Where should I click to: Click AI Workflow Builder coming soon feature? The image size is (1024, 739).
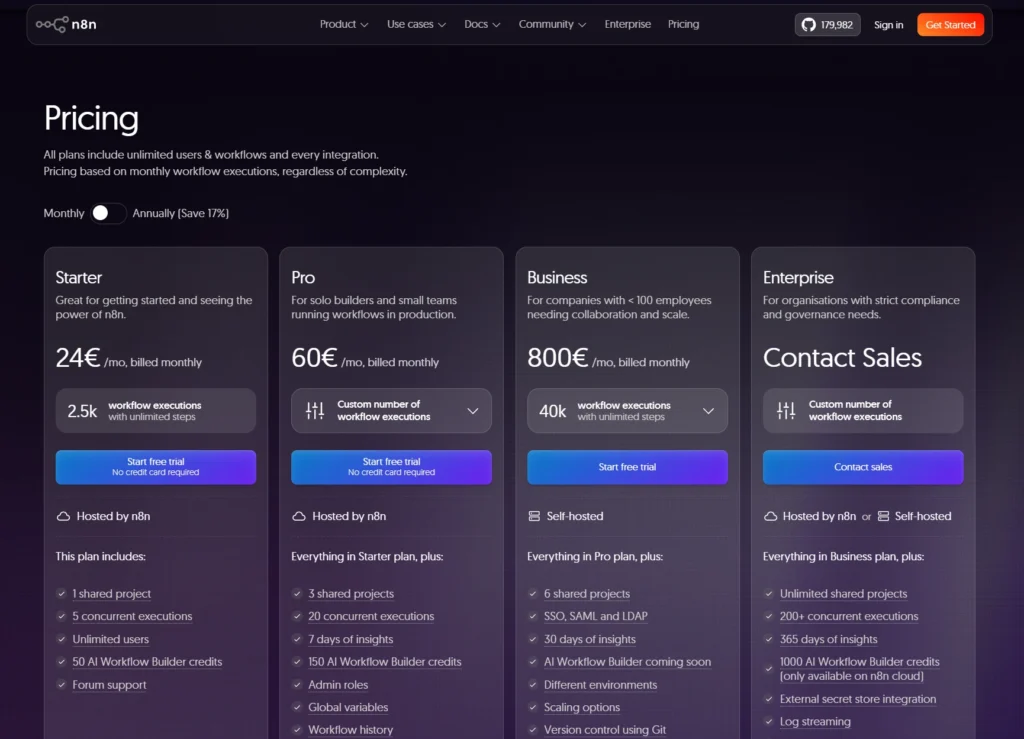[627, 662]
